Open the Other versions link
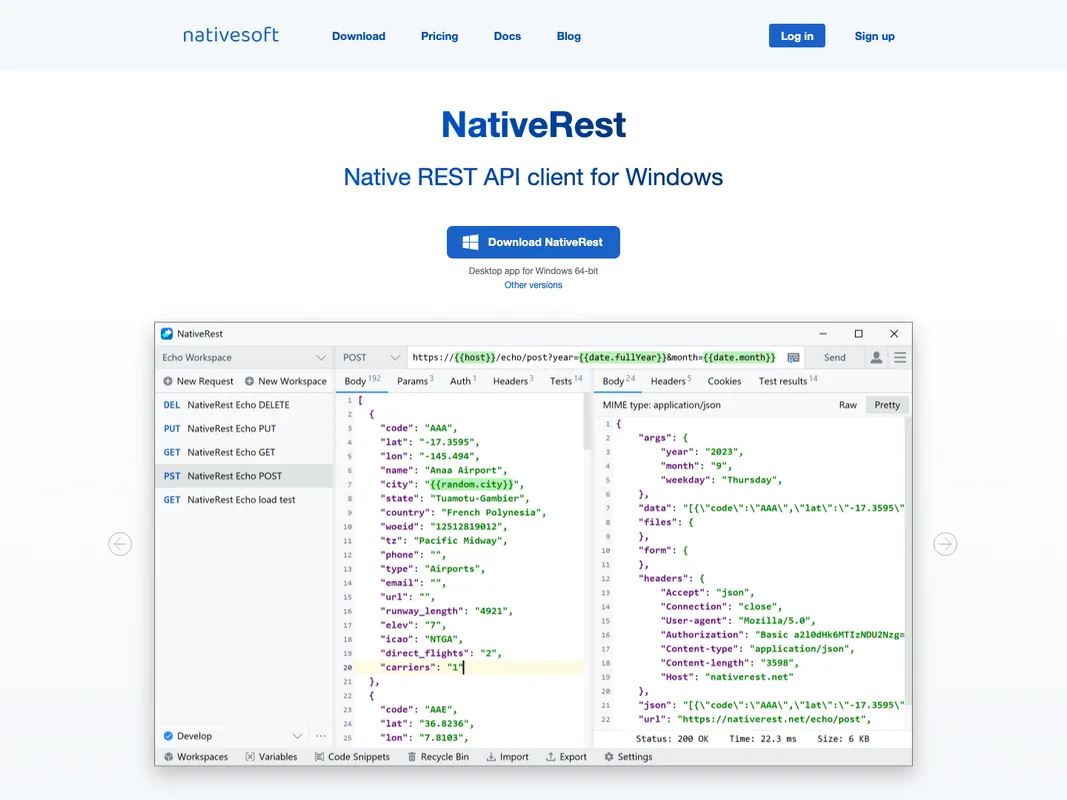Screen dimensions: 1067x800 click(x=533, y=285)
